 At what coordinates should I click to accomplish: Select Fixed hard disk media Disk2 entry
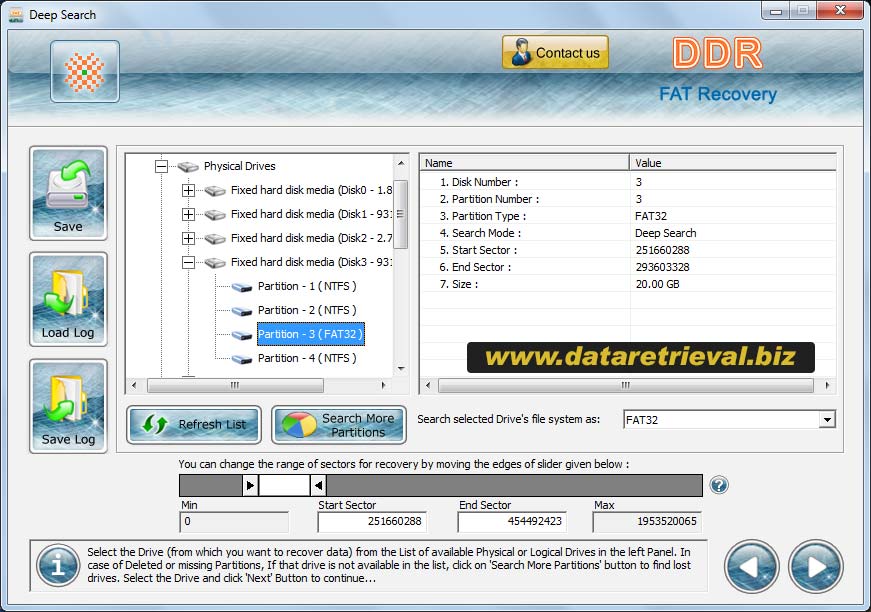[x=312, y=238]
